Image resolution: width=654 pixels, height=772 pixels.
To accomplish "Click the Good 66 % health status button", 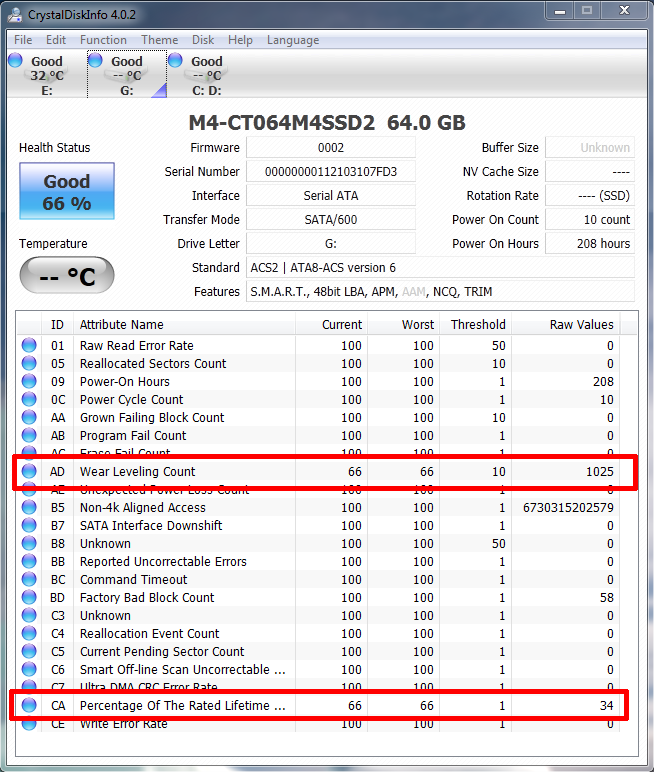I will coord(67,191).
